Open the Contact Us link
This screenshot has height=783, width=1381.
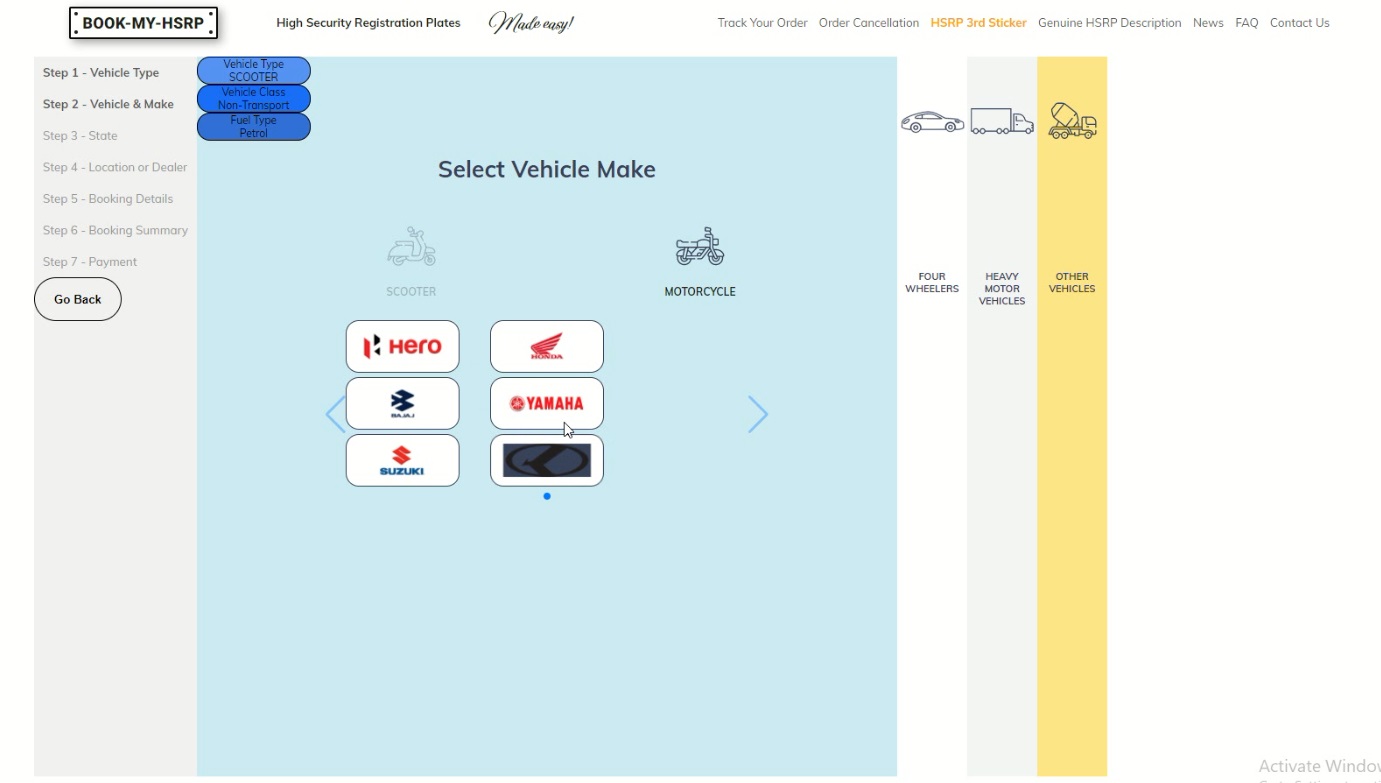[1300, 23]
